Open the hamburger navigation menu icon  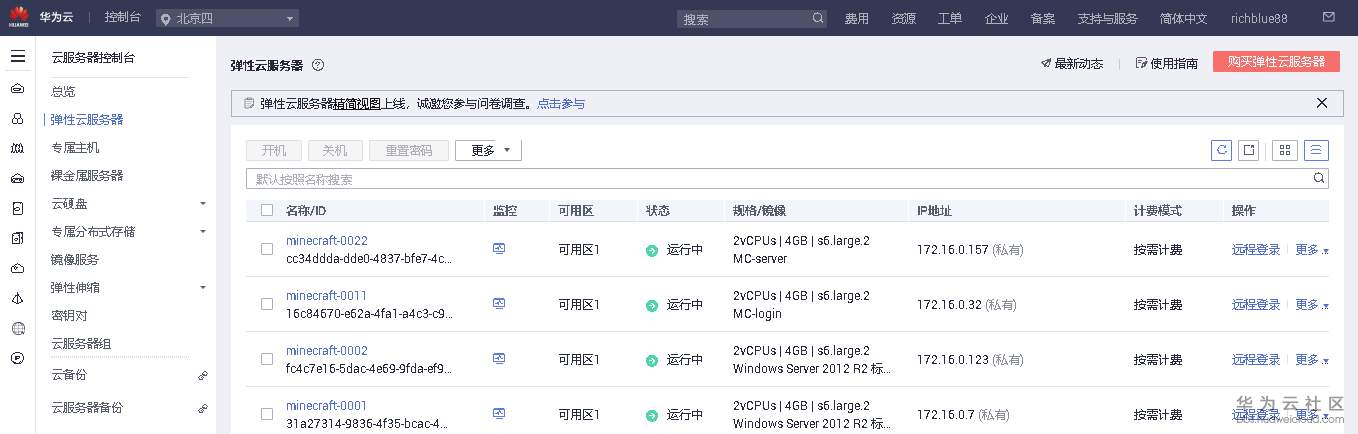(x=17, y=57)
